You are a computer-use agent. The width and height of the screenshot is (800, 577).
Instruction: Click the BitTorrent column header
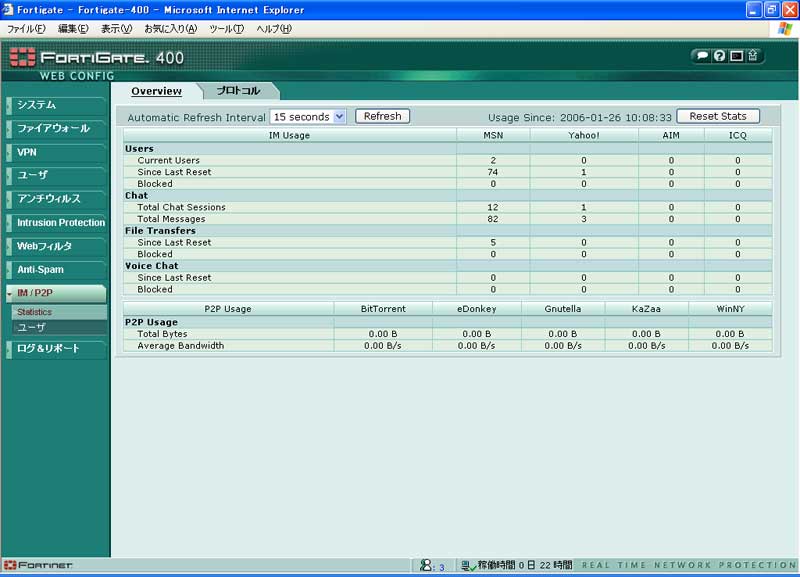pyautogui.click(x=383, y=309)
